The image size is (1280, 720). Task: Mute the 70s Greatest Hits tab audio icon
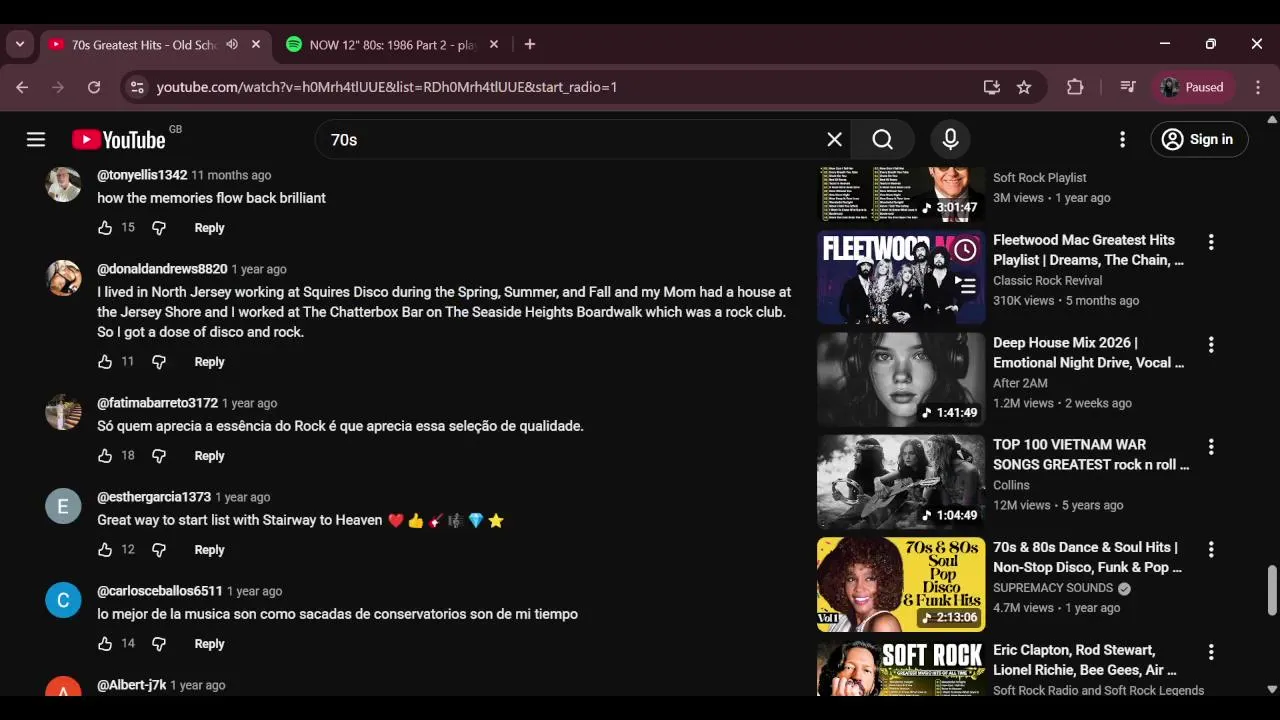pyautogui.click(x=232, y=45)
